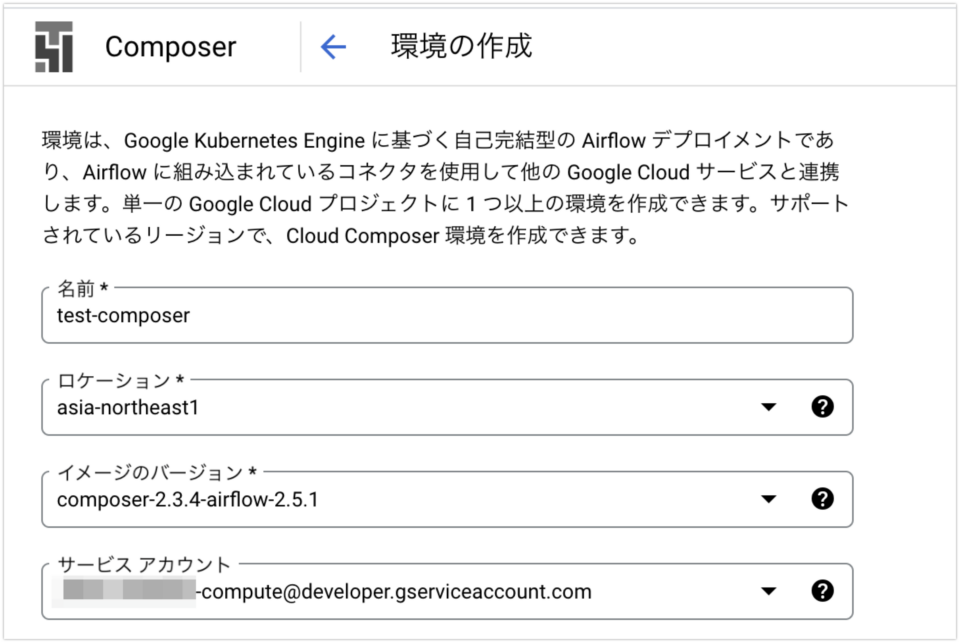Expand the イメージのバージョン dropdown arrow
Screen dimensions: 960x643
(768, 499)
